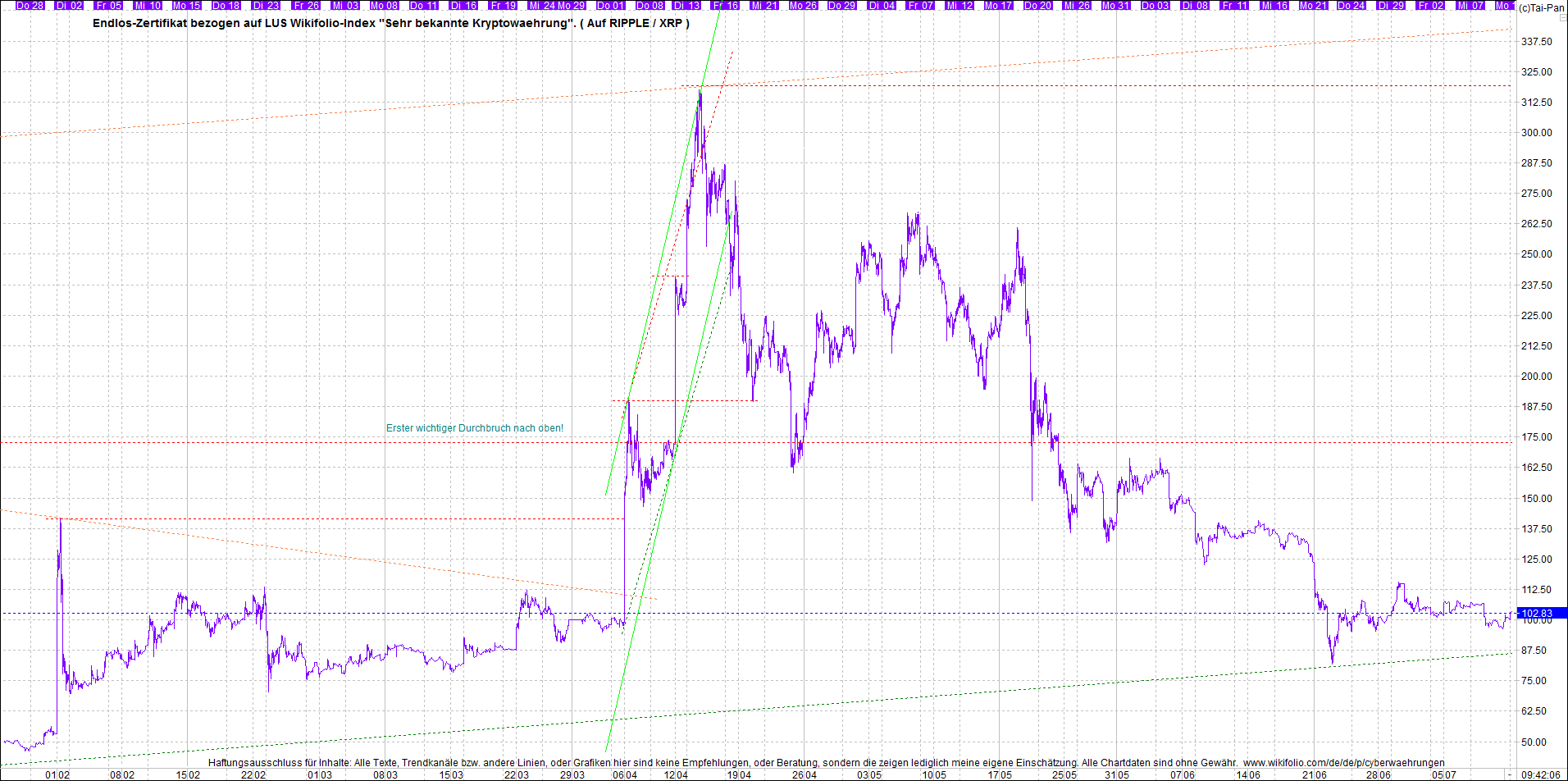The width and height of the screenshot is (1568, 781).
Task: Click the 21.06 bottom axis date
Action: 1315,774
